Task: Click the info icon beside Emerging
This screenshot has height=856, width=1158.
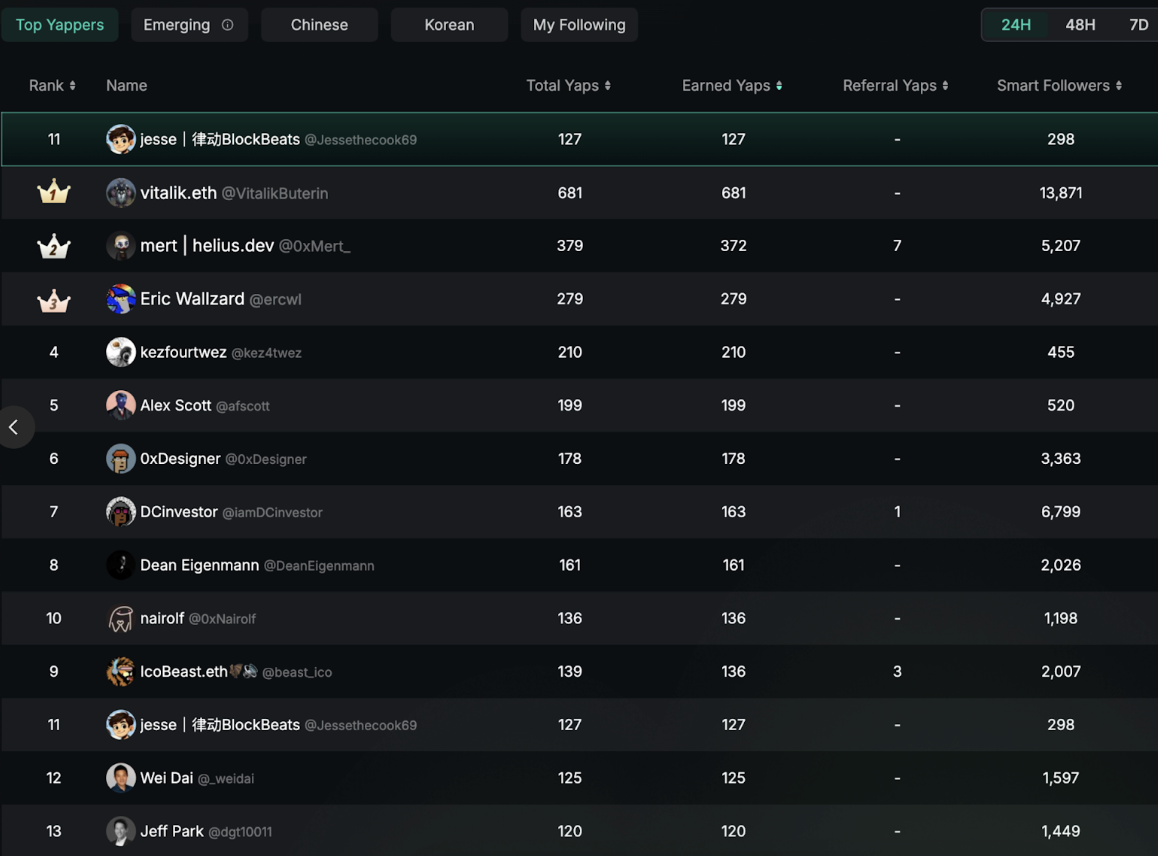Action: (227, 25)
